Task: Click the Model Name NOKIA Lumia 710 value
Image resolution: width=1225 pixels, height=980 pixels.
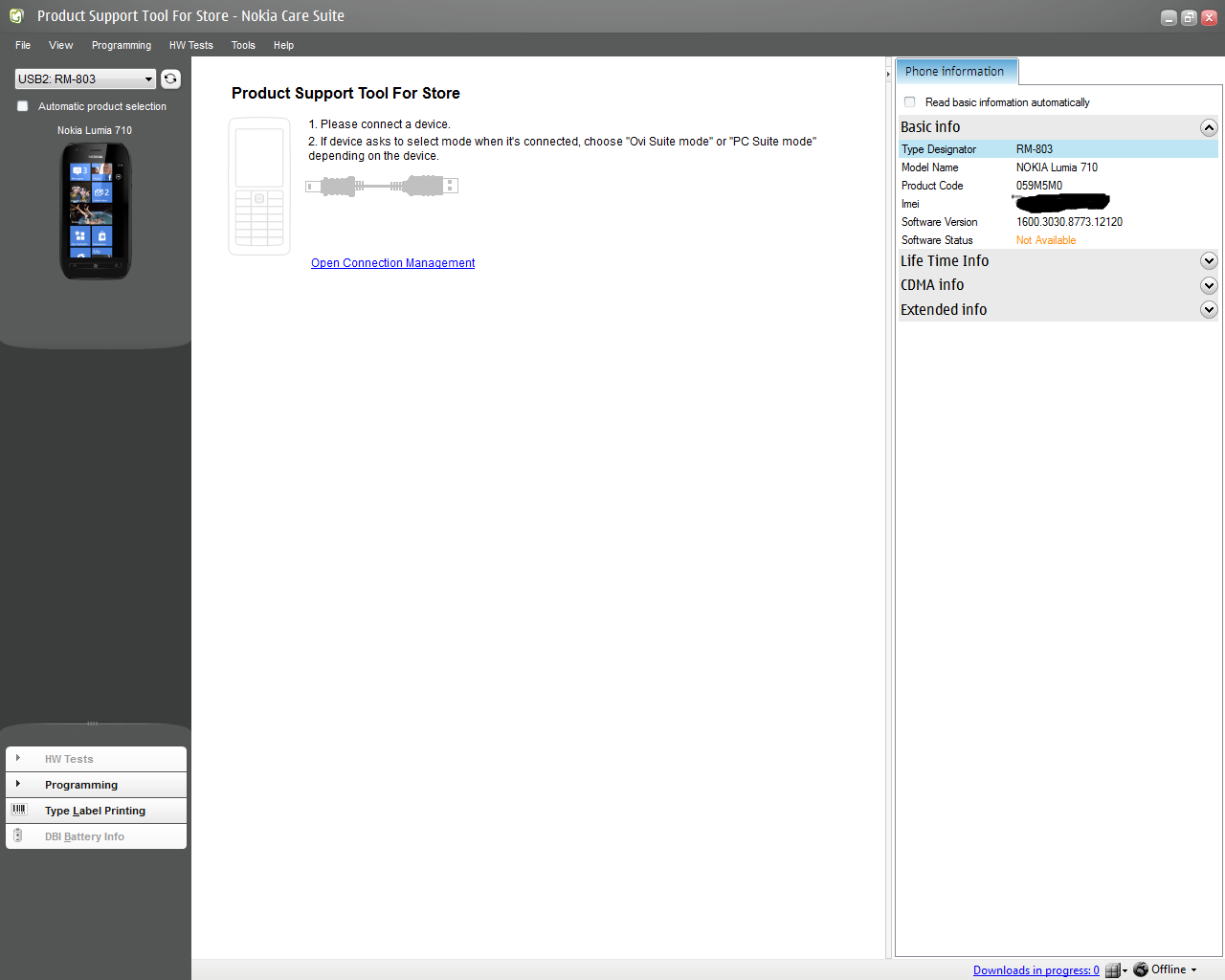Action: tap(1057, 167)
